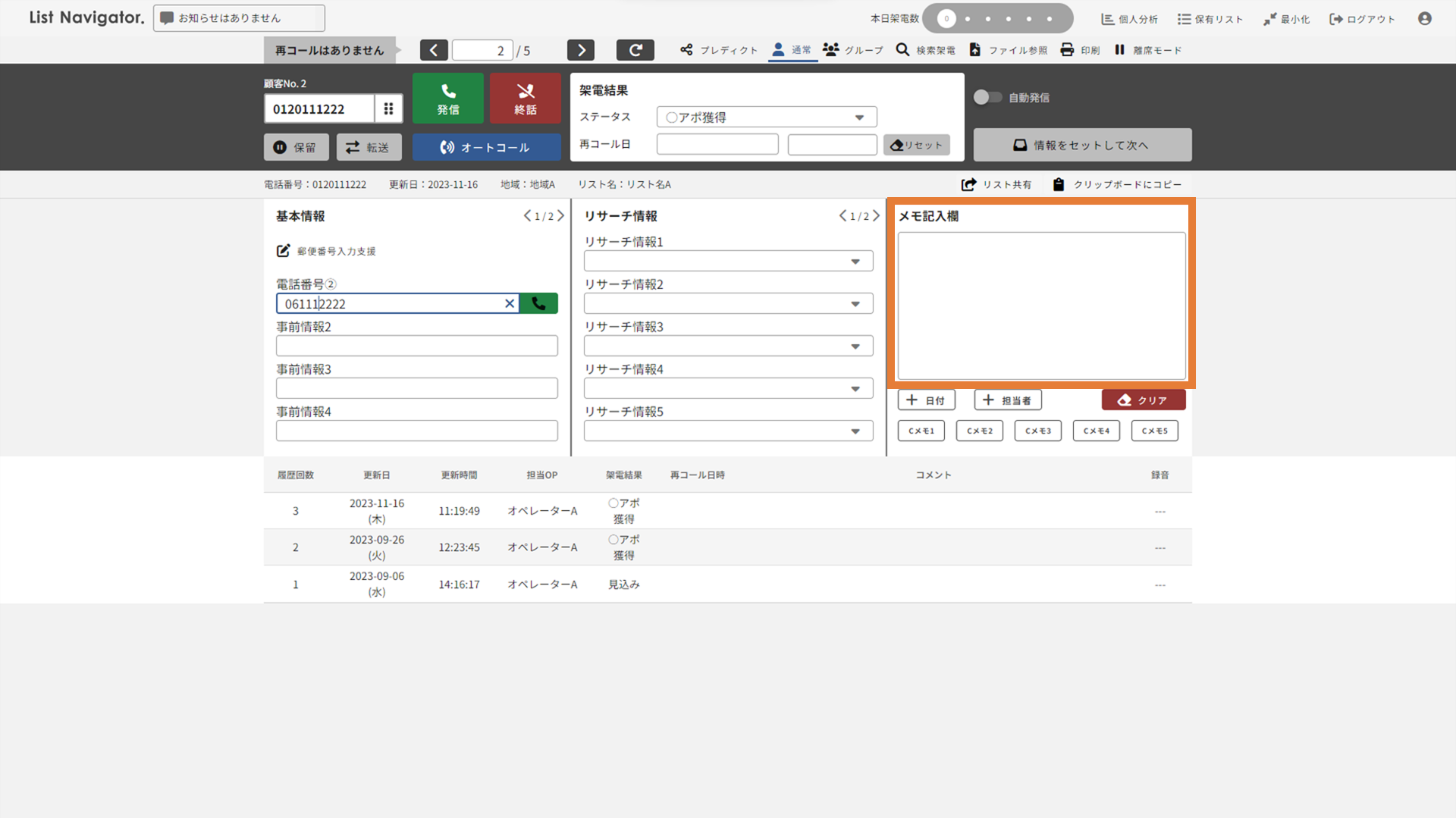Viewport: 1456px width, 818px height.
Task: Click the reload arrow icon in toolbar
Action: pyautogui.click(x=635, y=50)
